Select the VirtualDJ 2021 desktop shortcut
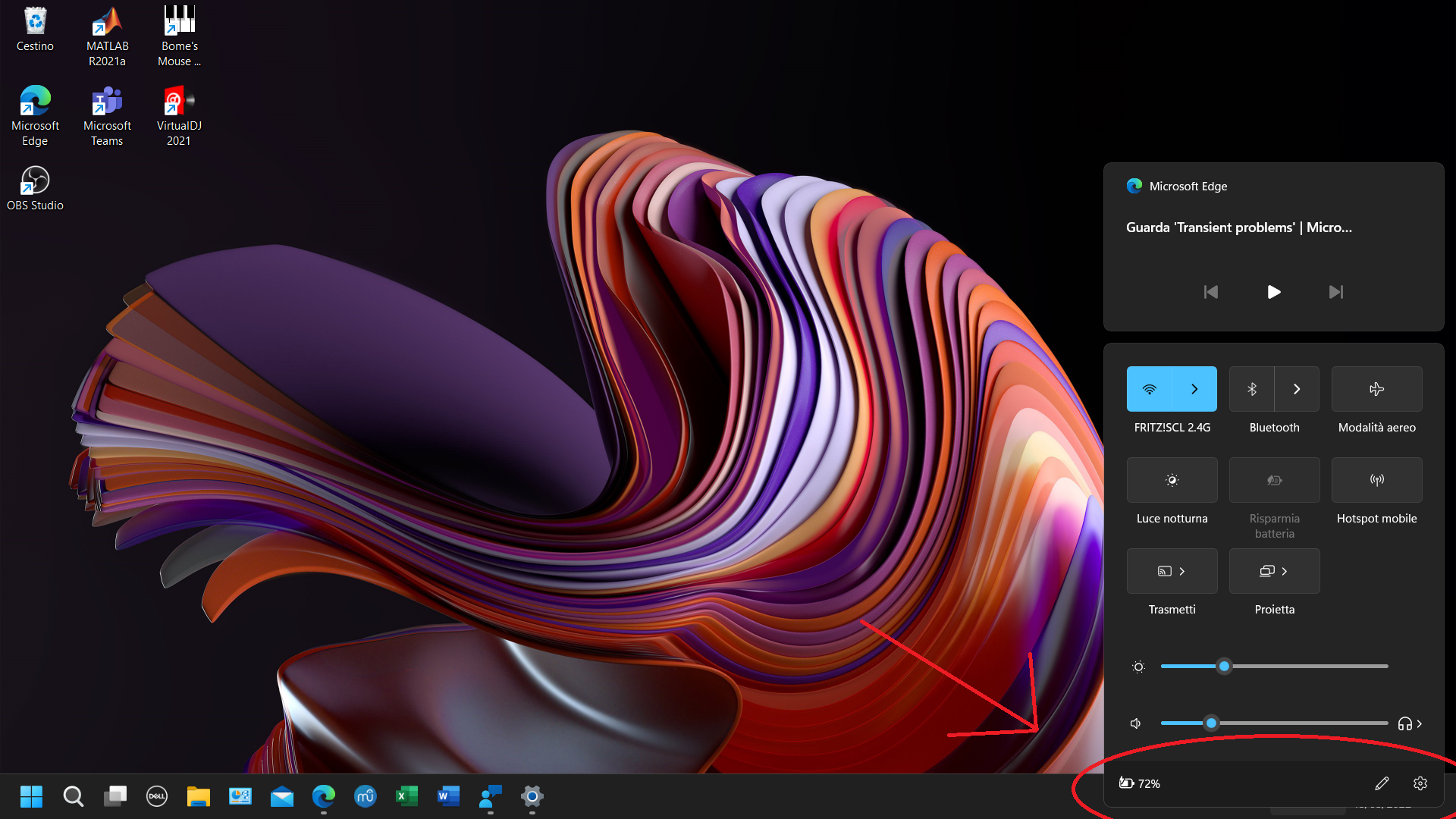The image size is (1456, 819). pos(179,116)
